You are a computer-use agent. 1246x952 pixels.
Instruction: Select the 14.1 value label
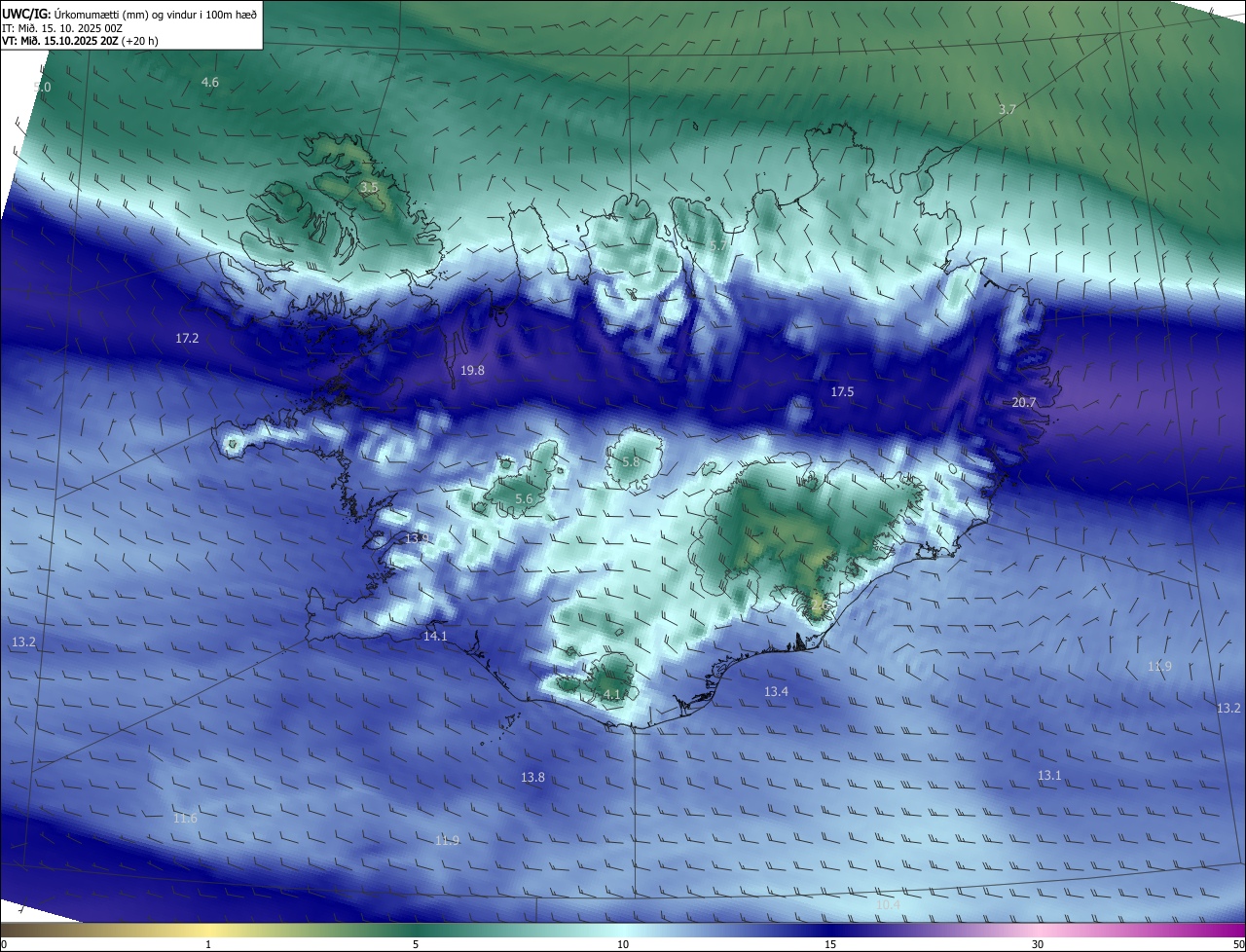[x=435, y=636]
